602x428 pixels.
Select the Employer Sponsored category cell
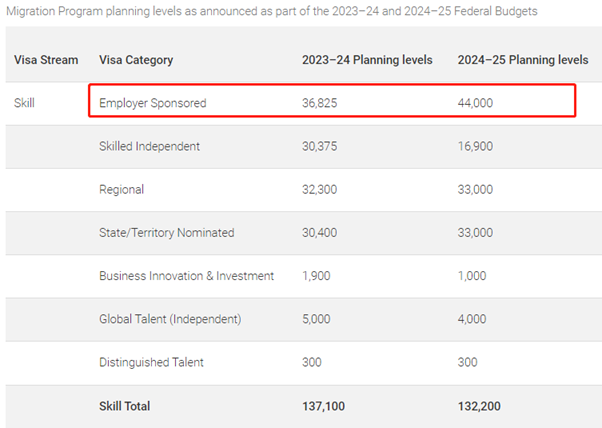pos(152,103)
